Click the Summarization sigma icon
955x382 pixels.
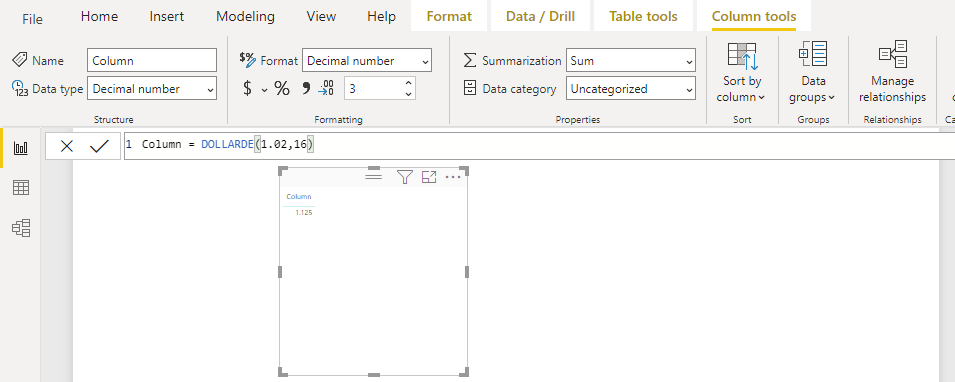[x=470, y=60]
